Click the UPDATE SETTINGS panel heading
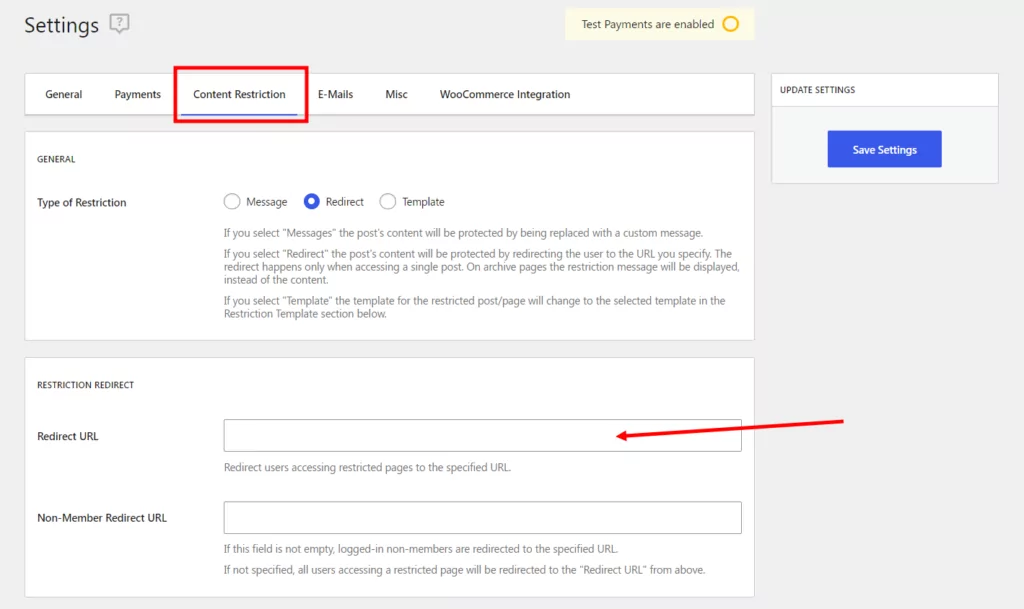 click(x=817, y=90)
